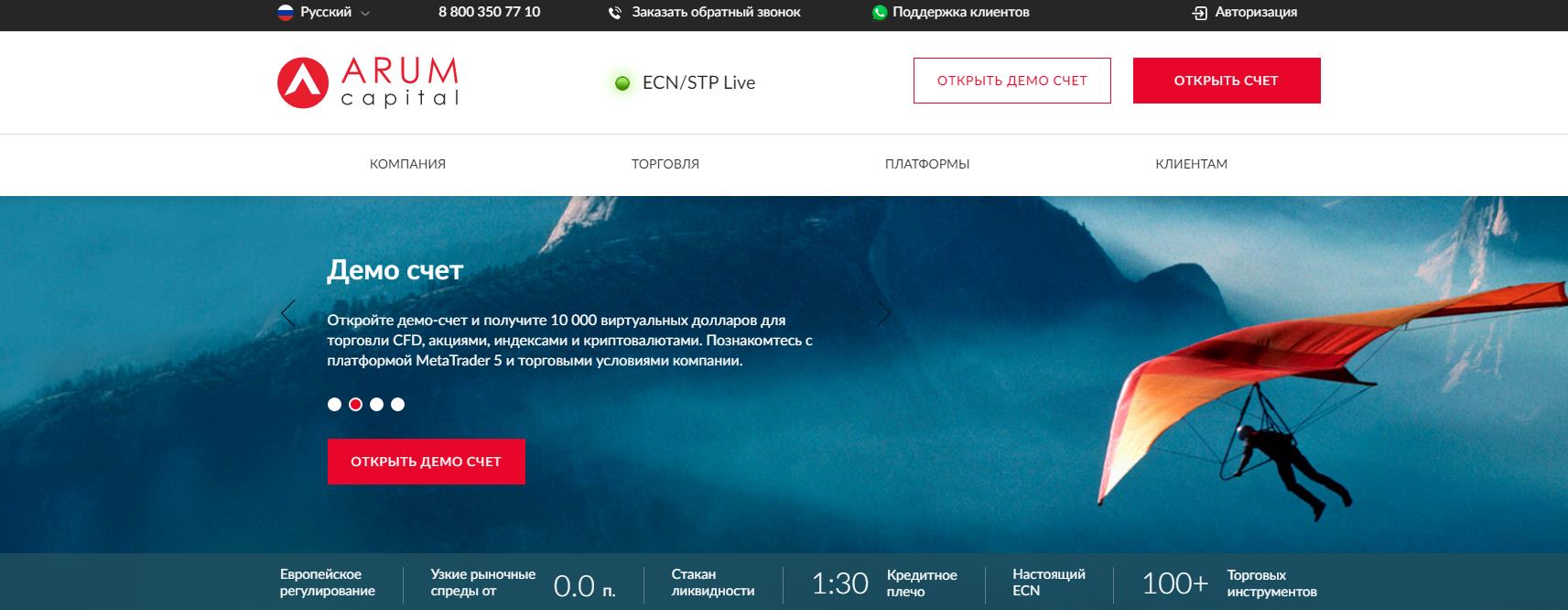Click the login arrow icon
Image resolution: width=1568 pixels, height=610 pixels.
pyautogui.click(x=1200, y=13)
